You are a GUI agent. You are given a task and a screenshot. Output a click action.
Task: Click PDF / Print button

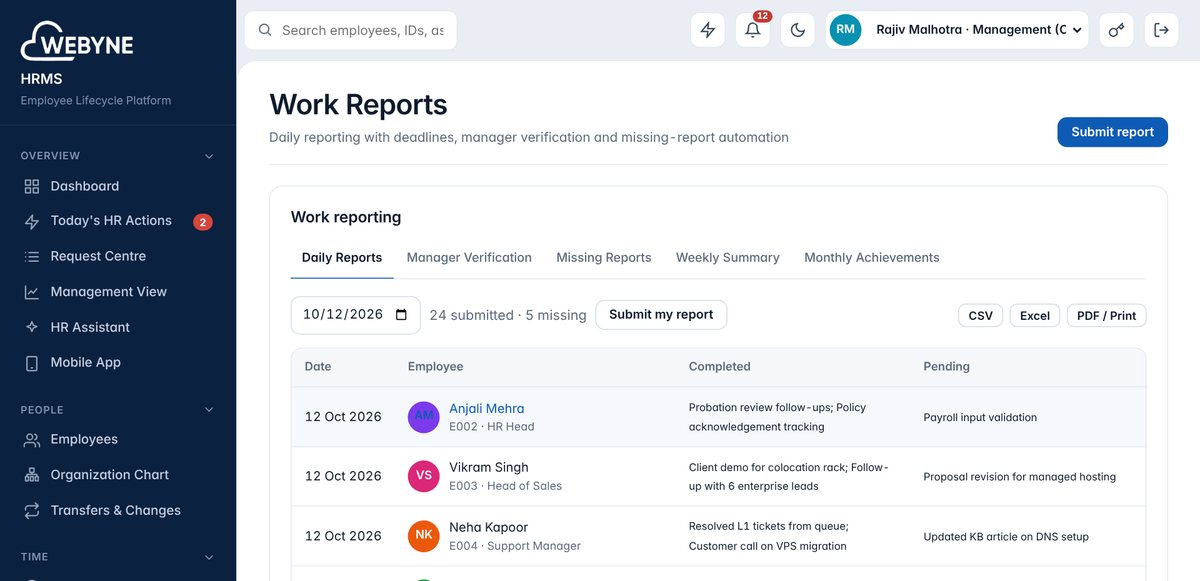(1107, 316)
